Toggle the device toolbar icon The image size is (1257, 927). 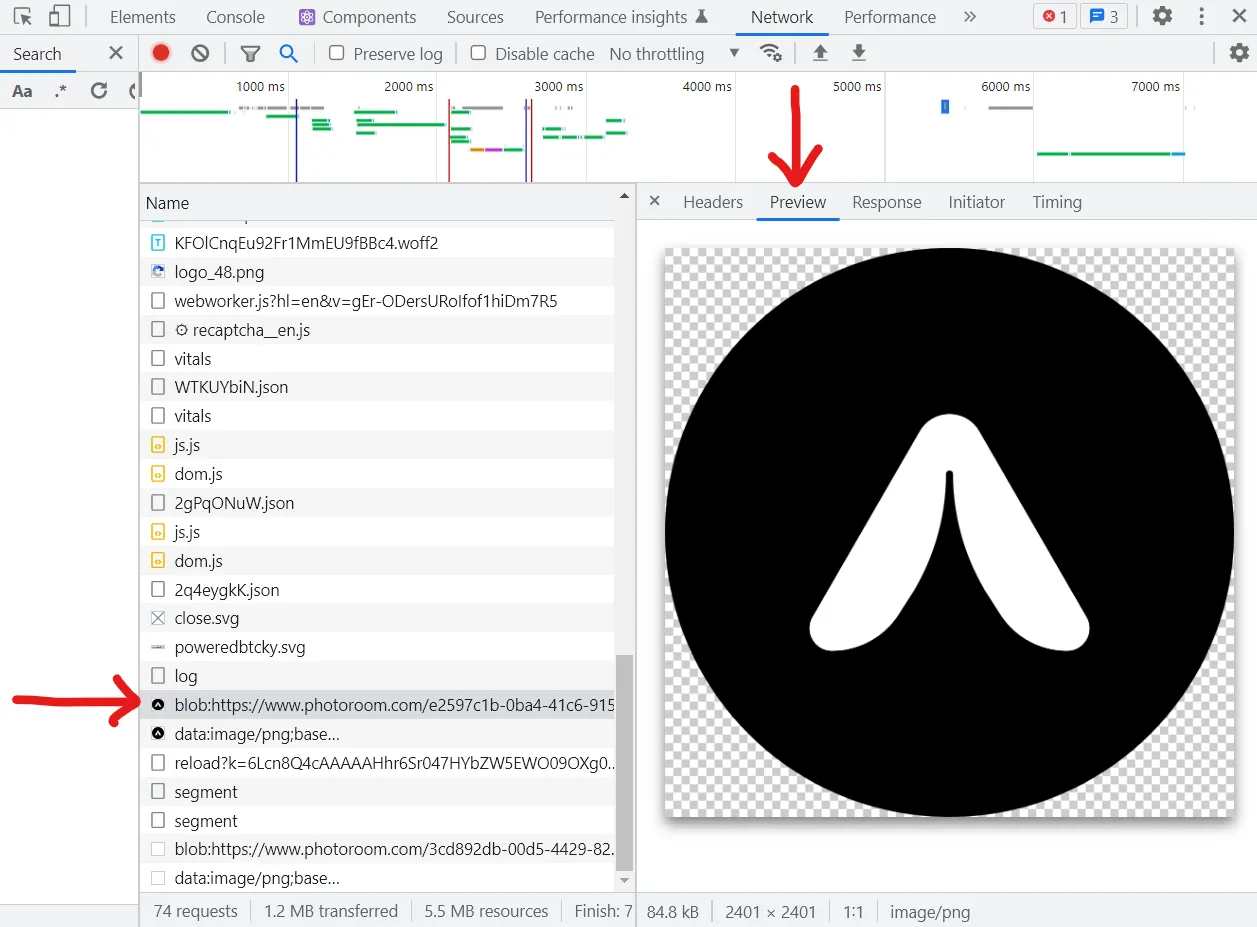(x=59, y=17)
